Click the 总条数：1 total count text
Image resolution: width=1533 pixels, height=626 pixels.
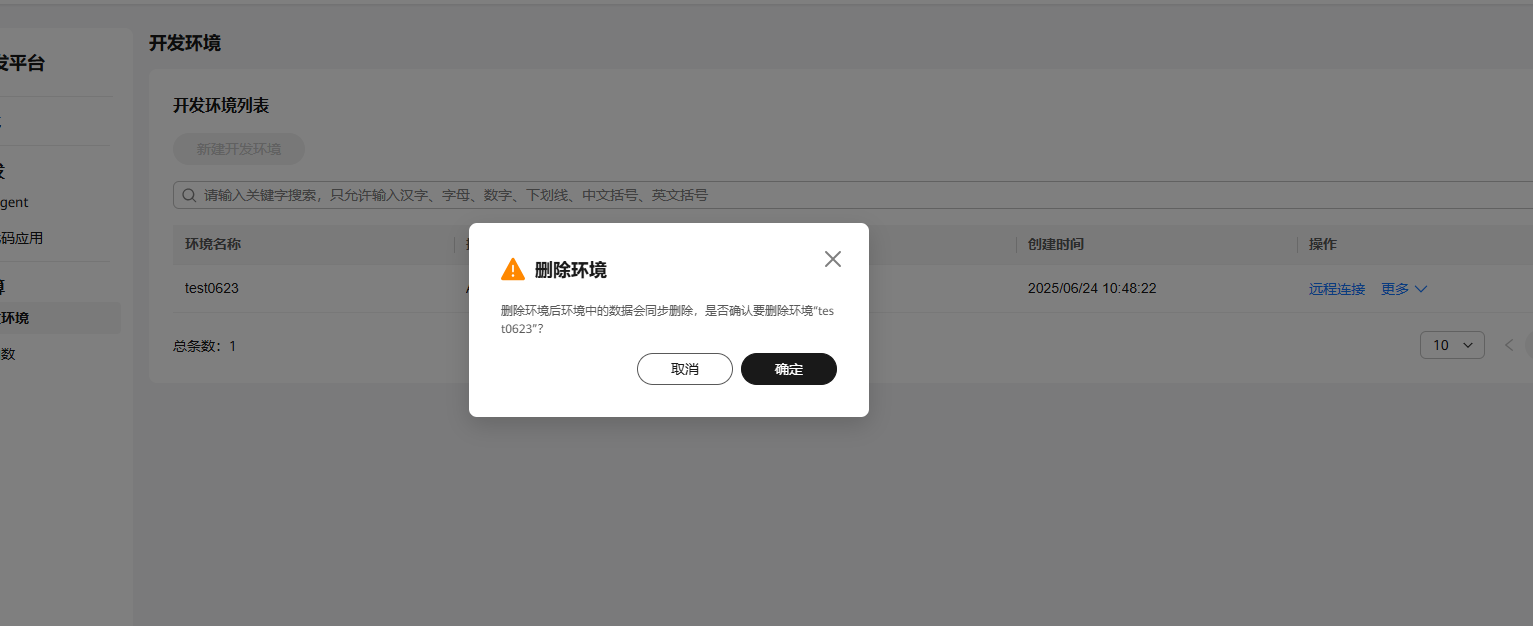pyautogui.click(x=204, y=346)
